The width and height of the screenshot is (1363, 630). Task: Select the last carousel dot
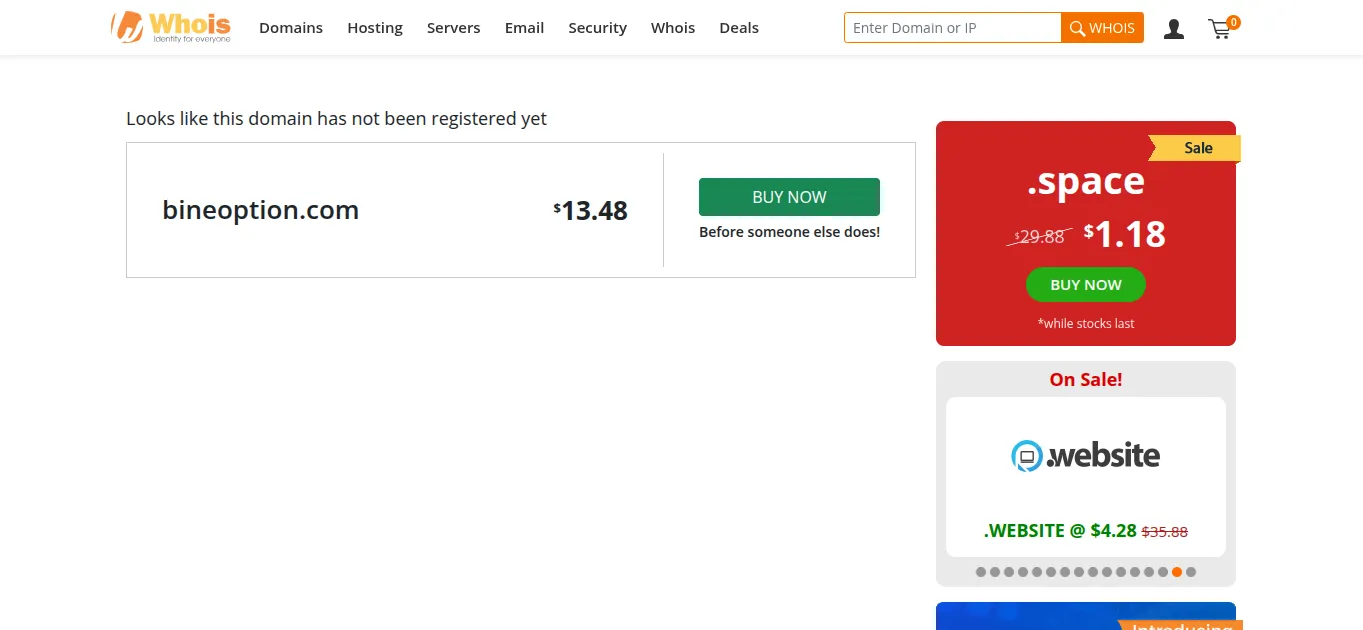(x=1191, y=572)
